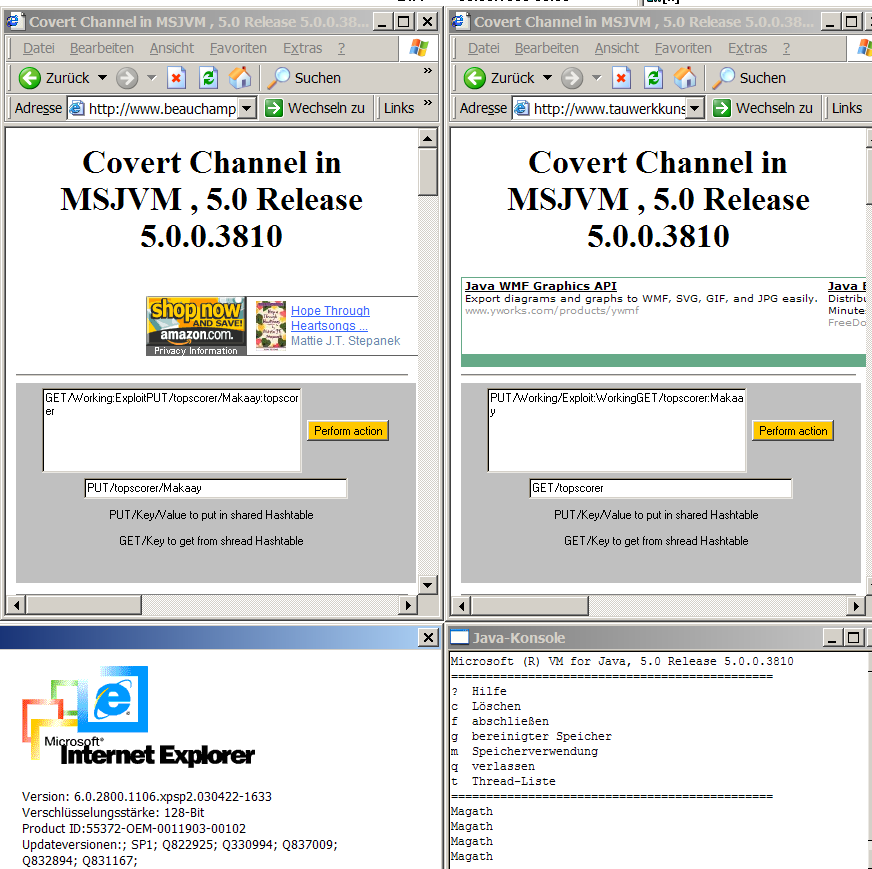Open forward history dropdown in left window
The height and width of the screenshot is (869, 872).
coord(151,78)
